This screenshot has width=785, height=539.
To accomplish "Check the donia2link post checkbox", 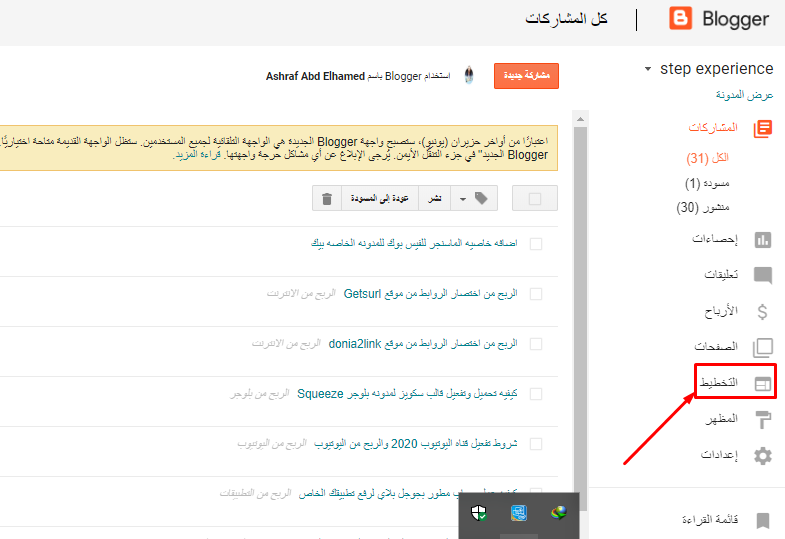I will click(536, 344).
